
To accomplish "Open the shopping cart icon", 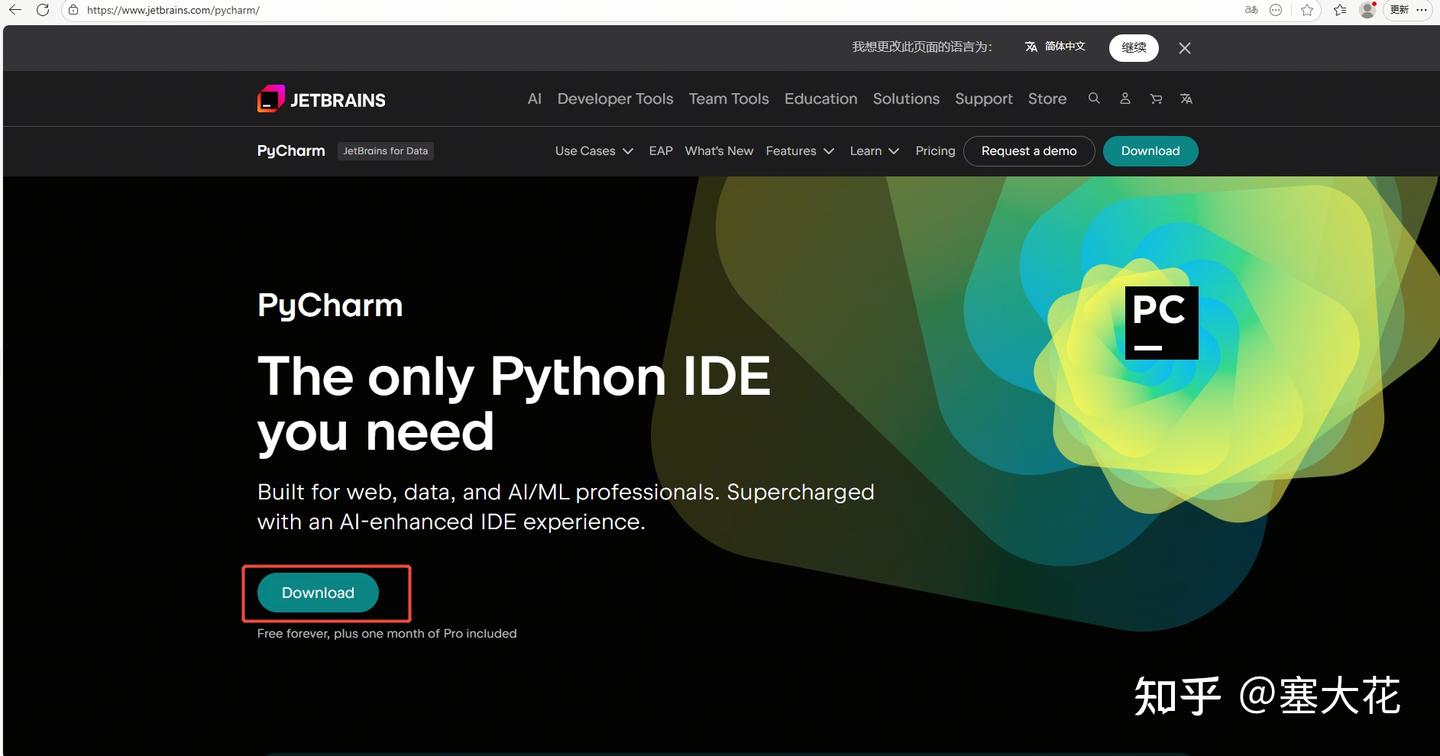I will [1156, 98].
